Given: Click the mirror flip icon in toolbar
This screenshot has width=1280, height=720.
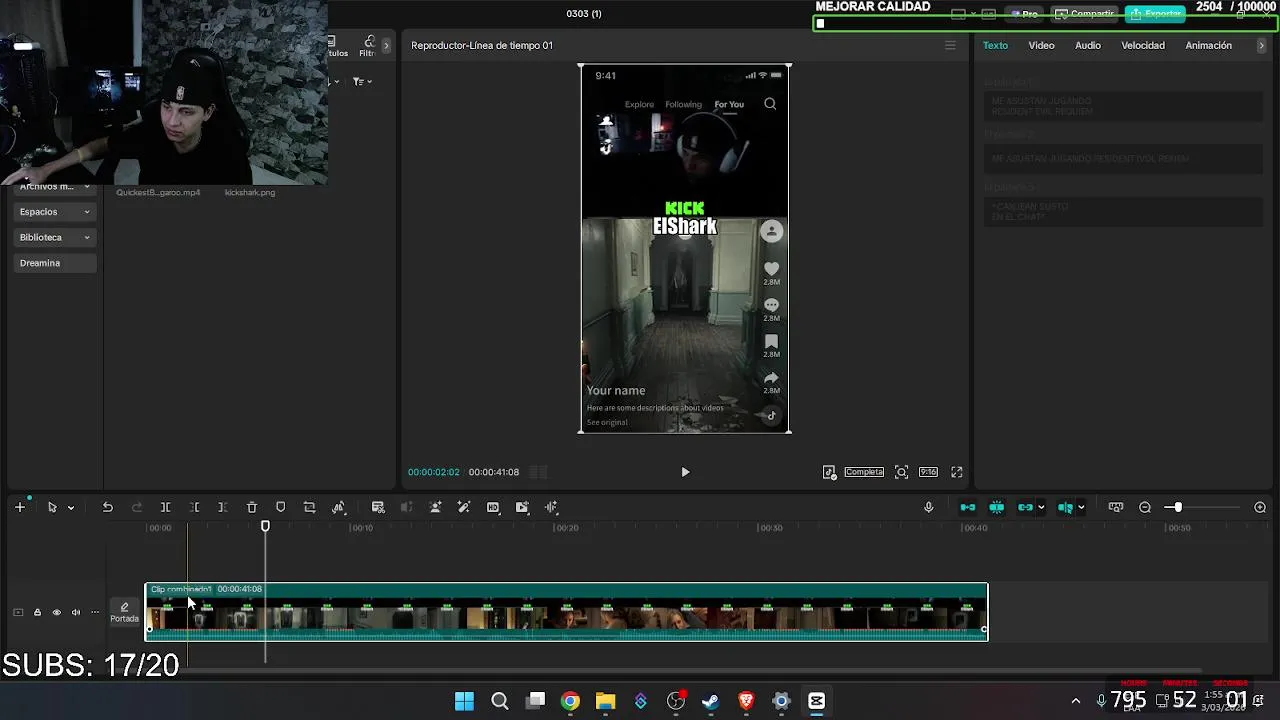Looking at the screenshot, I should (x=338, y=507).
